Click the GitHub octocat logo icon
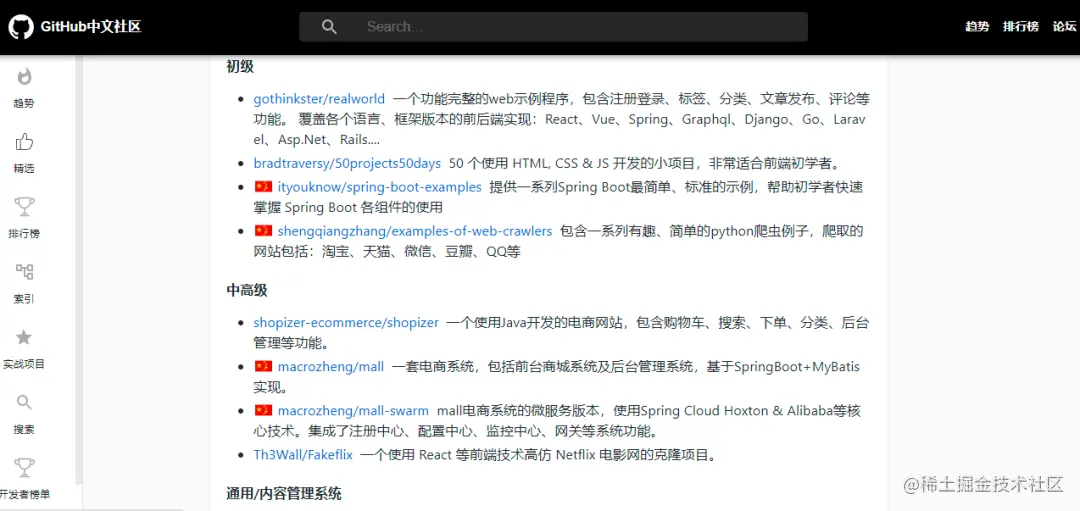 [x=21, y=27]
